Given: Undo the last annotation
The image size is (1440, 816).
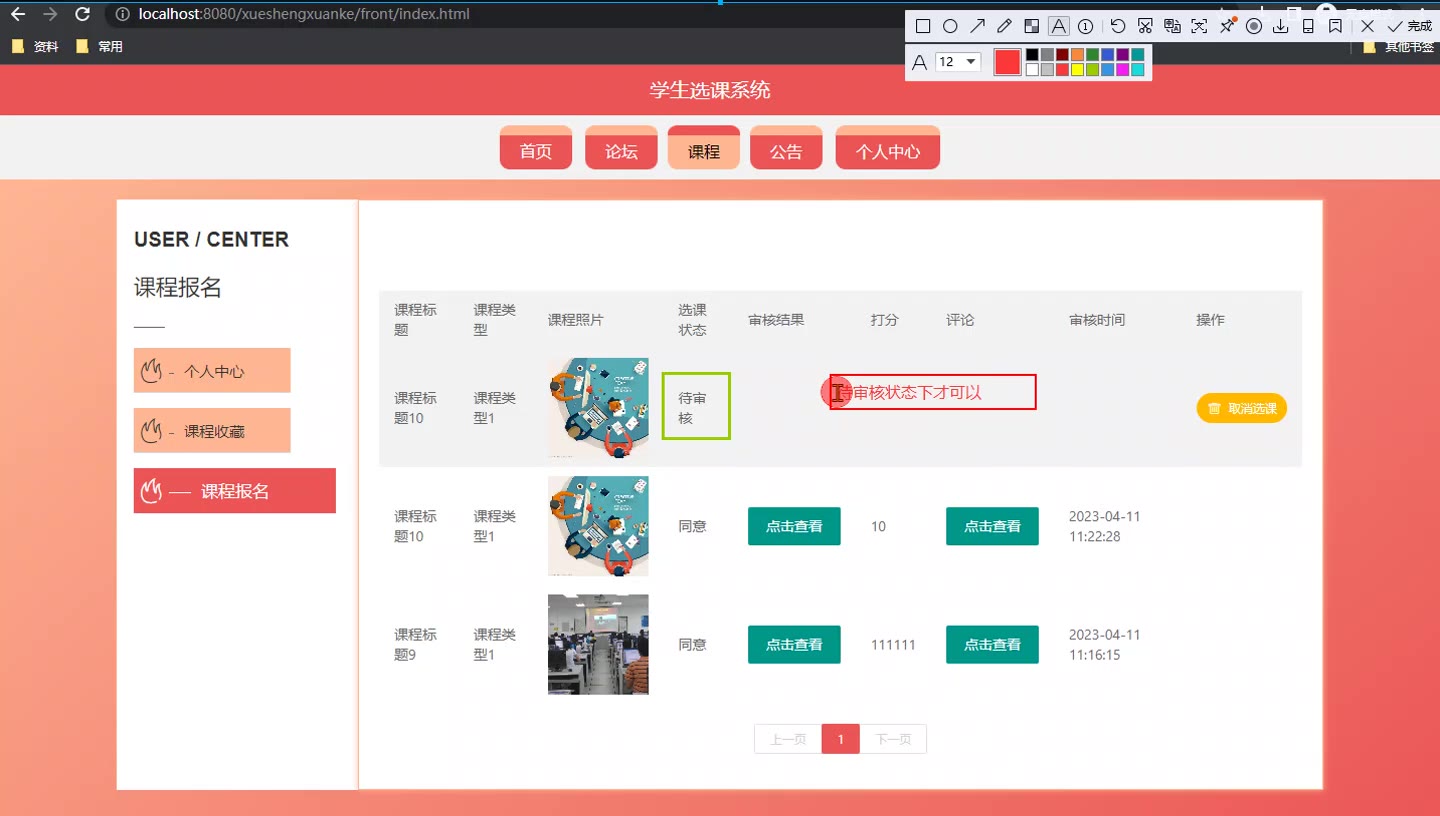Looking at the screenshot, I should pos(1118,26).
